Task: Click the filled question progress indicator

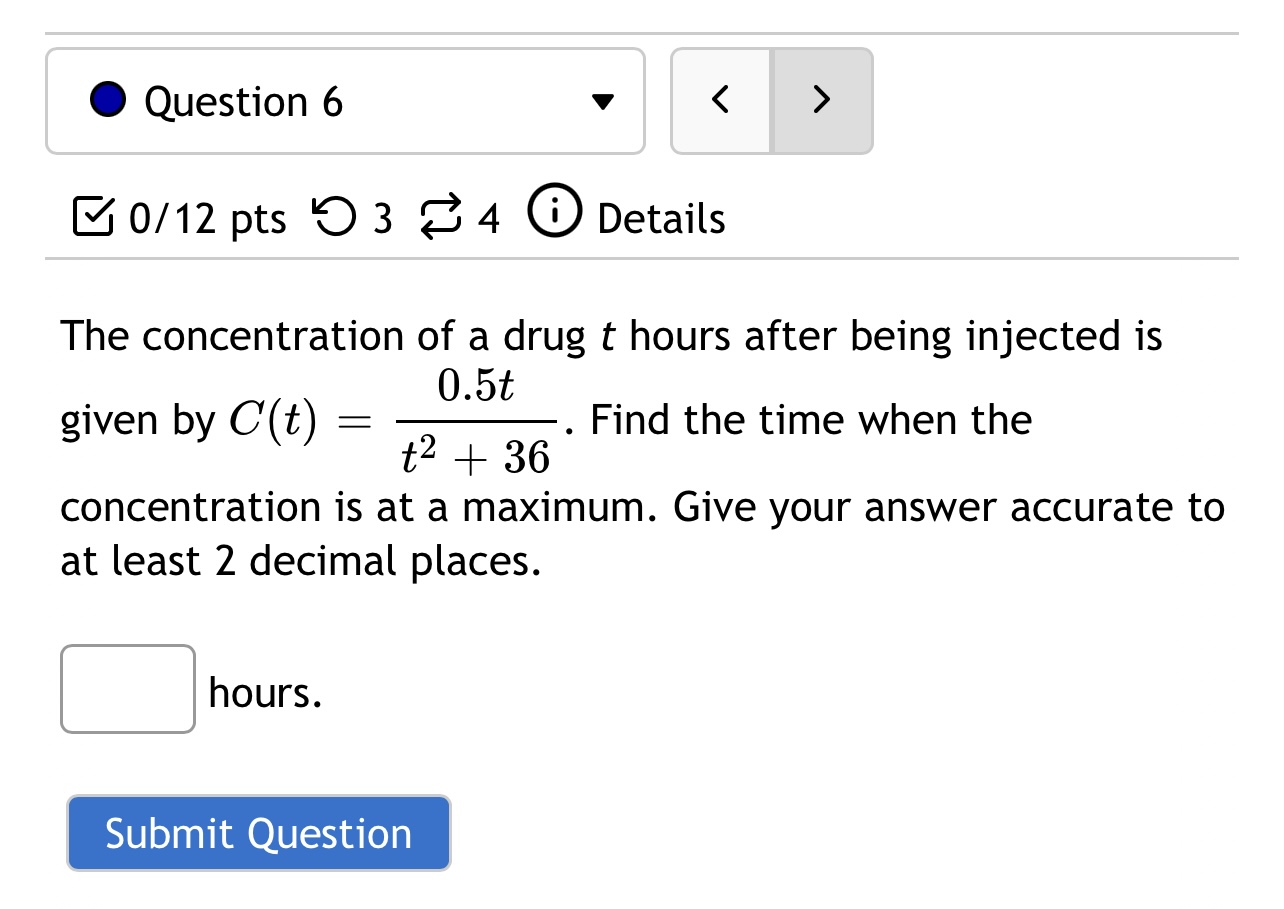Action: [107, 100]
